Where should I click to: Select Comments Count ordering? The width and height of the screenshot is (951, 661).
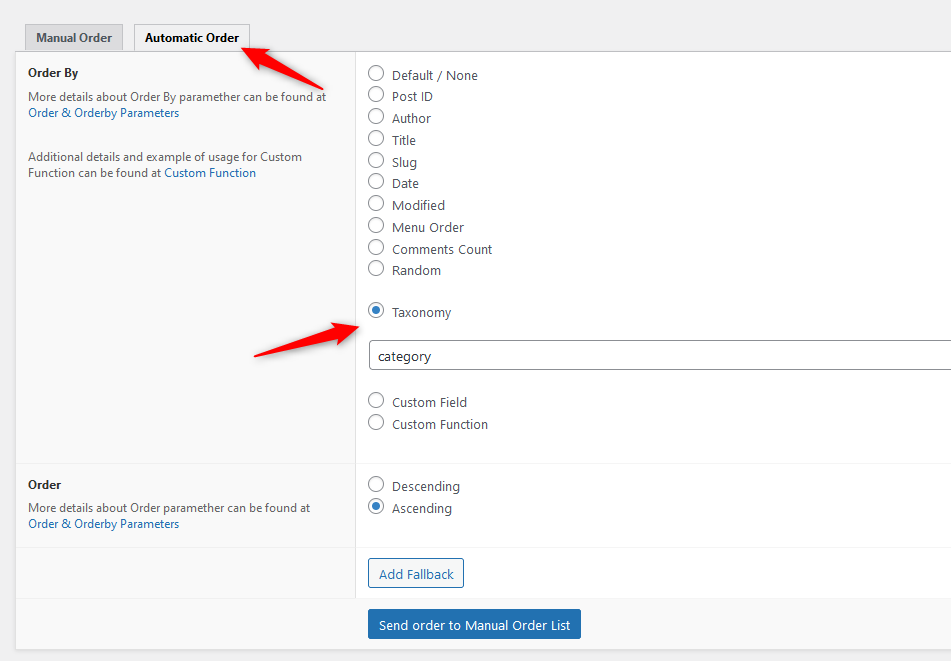pyautogui.click(x=376, y=247)
